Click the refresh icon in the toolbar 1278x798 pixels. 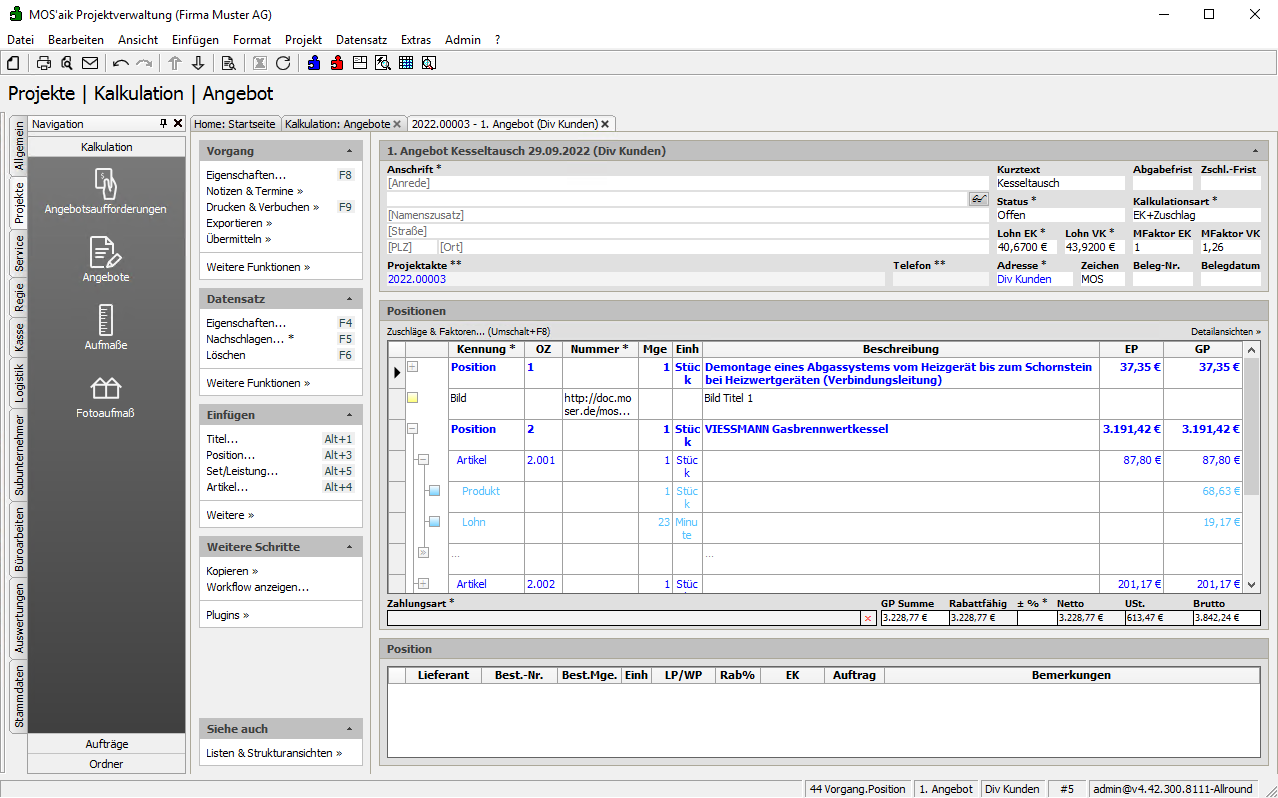[x=283, y=63]
